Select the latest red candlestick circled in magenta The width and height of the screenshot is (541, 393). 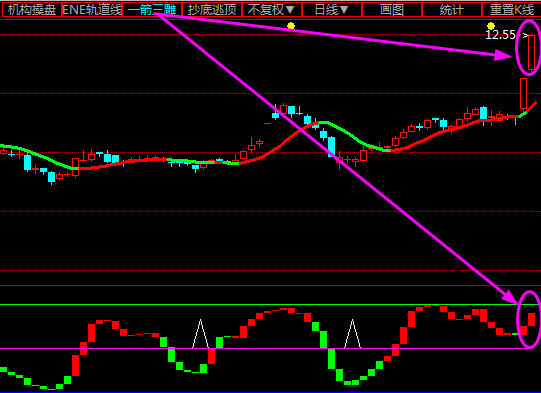point(531,52)
